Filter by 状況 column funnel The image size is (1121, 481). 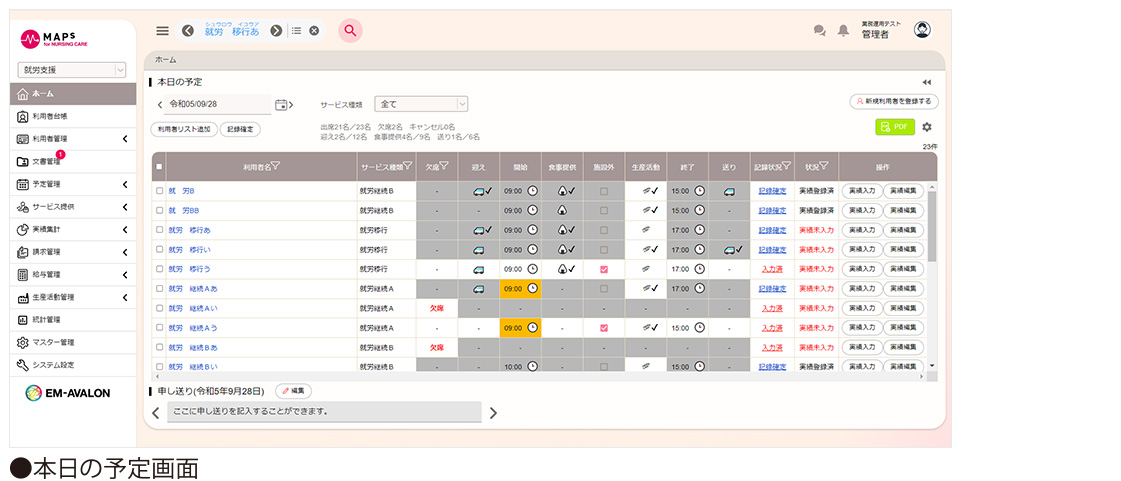point(824,167)
